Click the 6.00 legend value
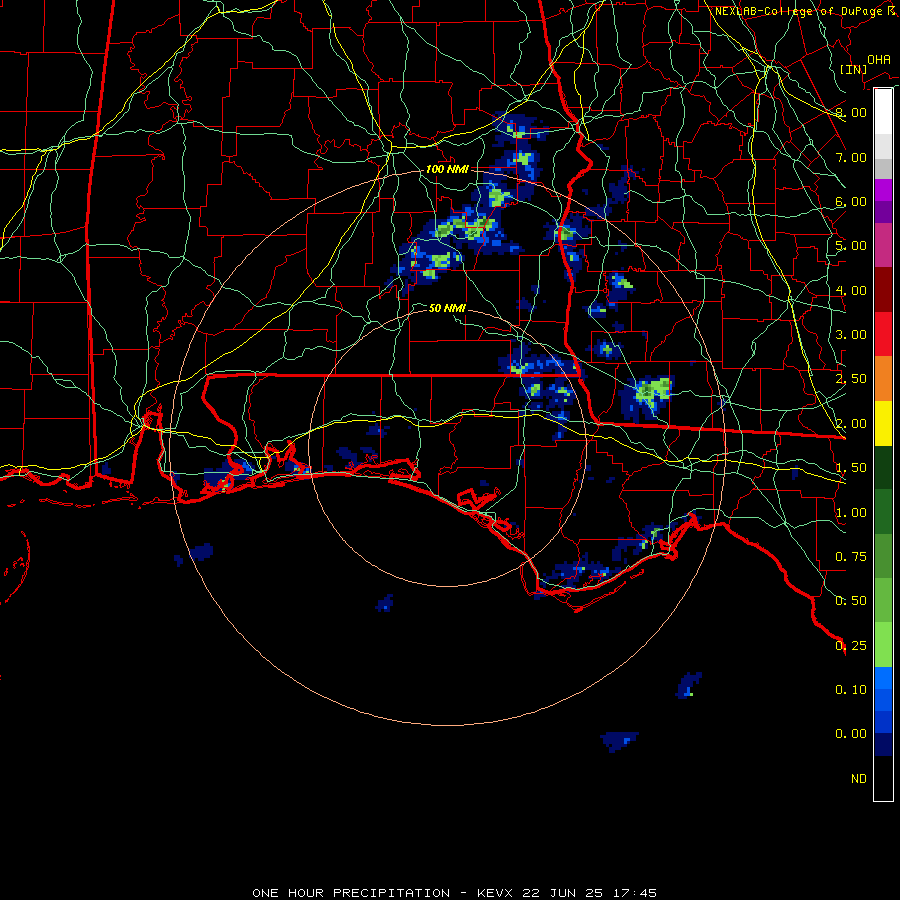 pos(851,201)
